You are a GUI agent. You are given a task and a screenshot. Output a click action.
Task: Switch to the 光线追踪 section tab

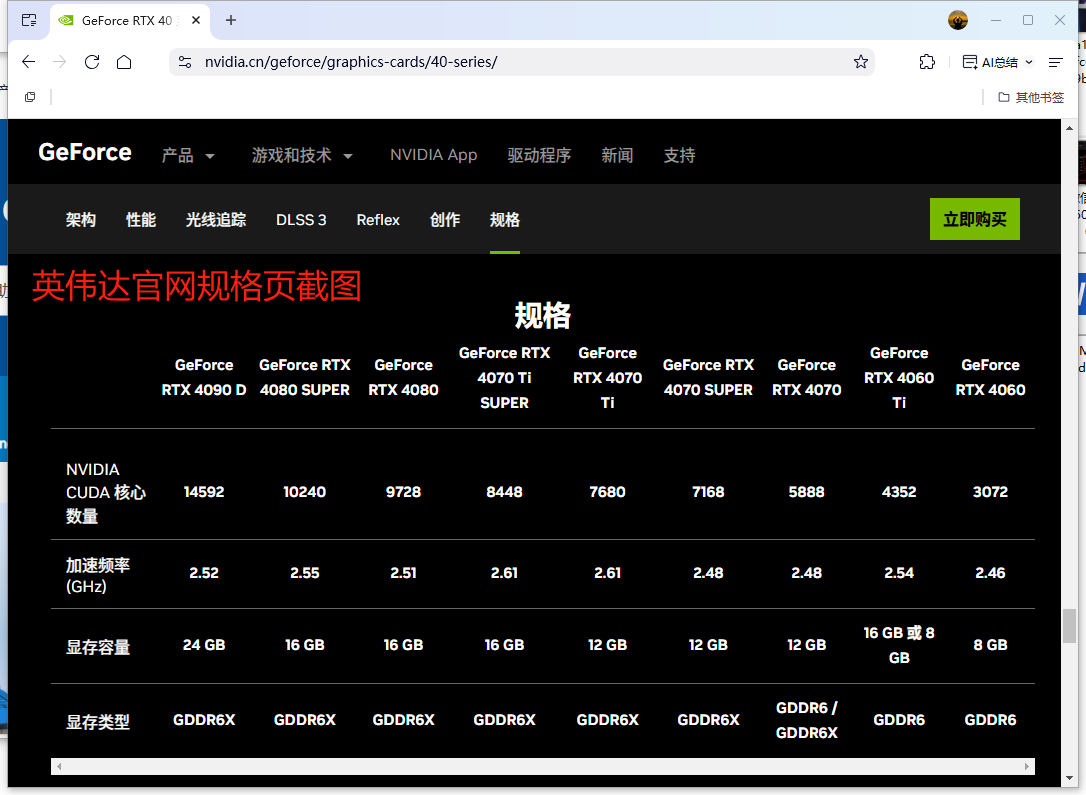pyautogui.click(x=216, y=220)
